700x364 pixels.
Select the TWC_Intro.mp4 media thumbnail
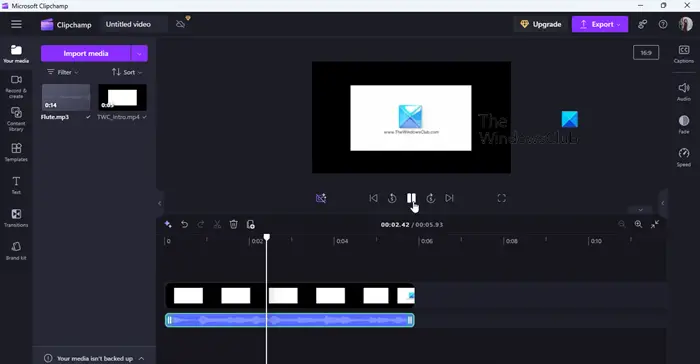(x=122, y=97)
